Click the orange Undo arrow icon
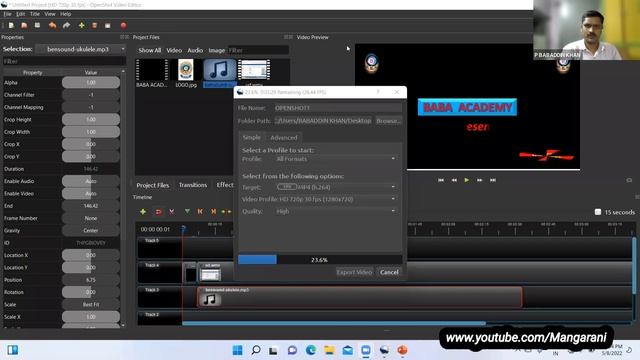640x360 pixels. click(x=52, y=25)
